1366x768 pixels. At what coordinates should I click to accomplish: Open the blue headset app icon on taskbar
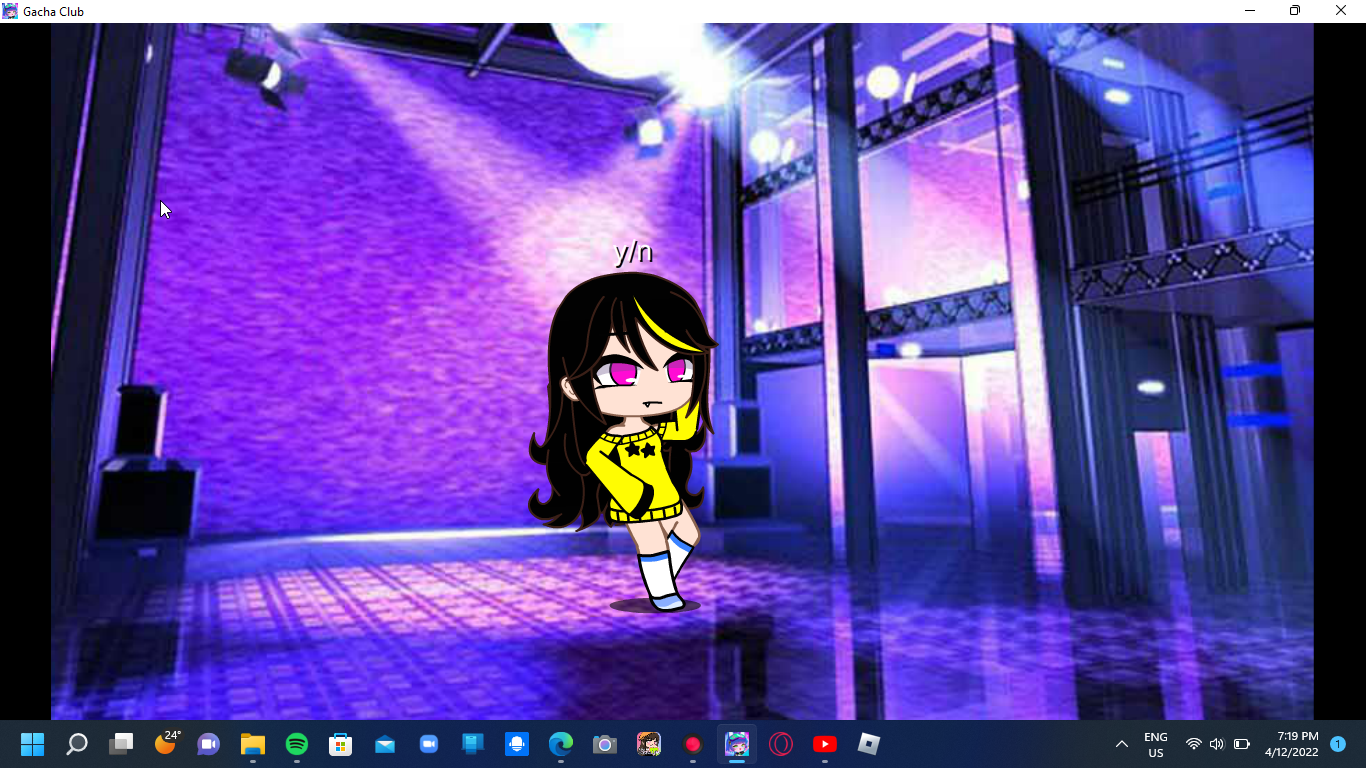point(517,744)
